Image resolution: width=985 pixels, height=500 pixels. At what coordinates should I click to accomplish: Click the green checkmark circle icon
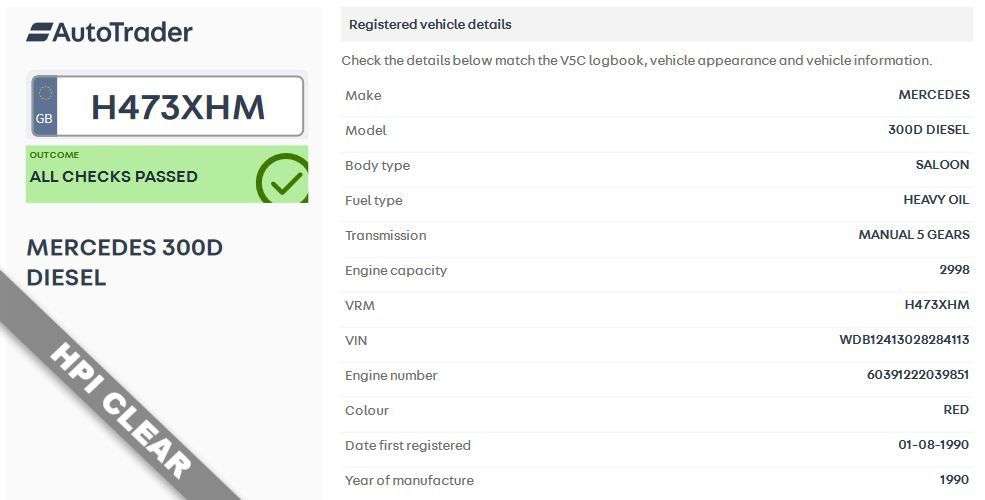pos(283,179)
